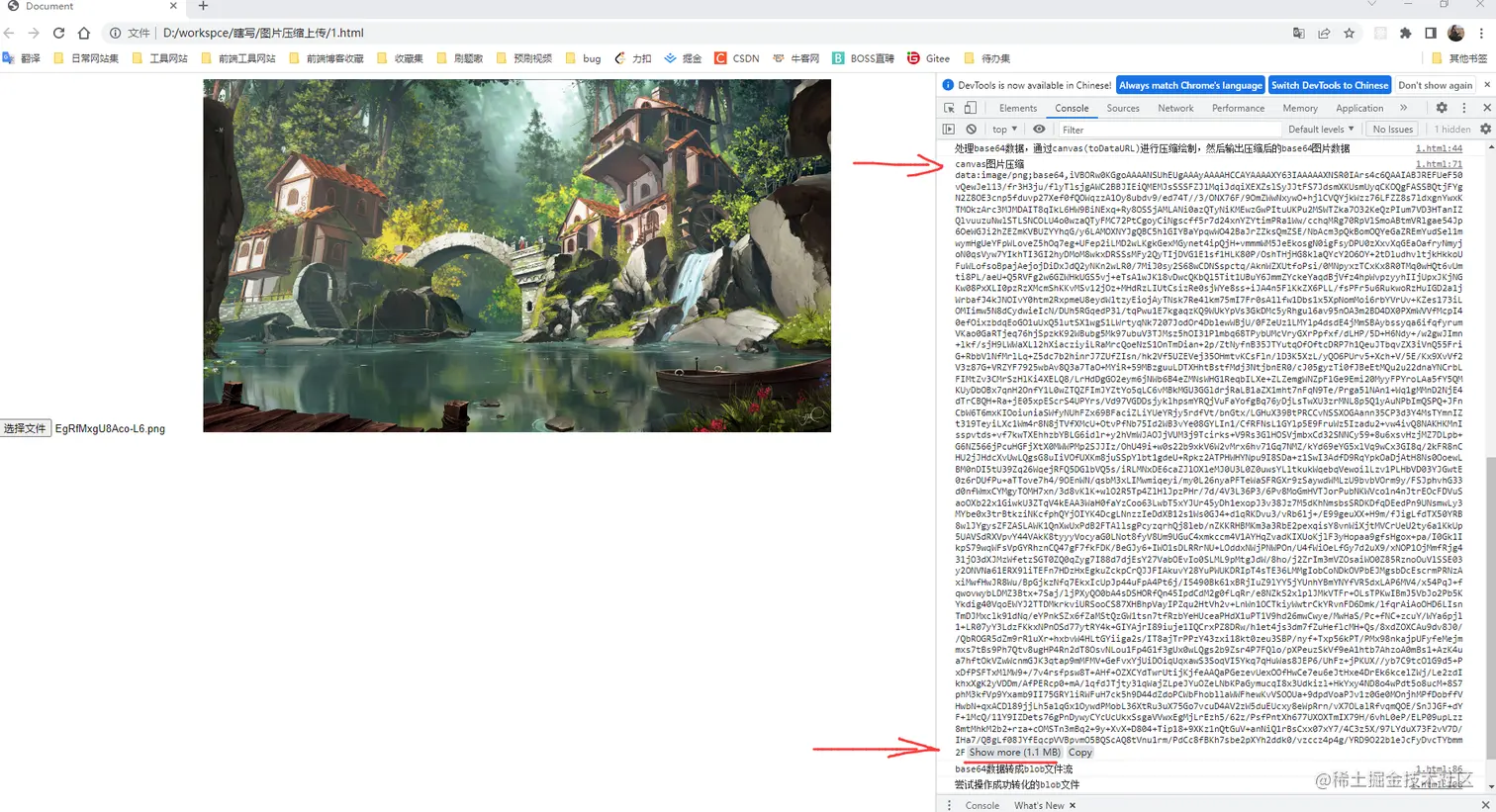This screenshot has height=812, width=1496.
Task: Expand more DevTools tabs chevron
Action: [x=1403, y=108]
